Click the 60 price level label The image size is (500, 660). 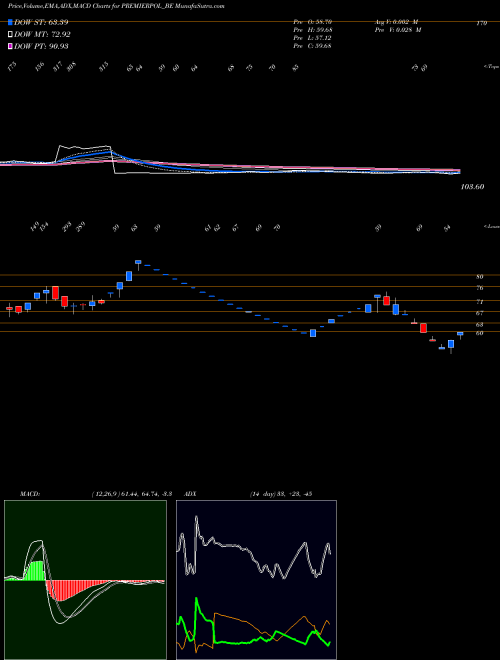click(480, 333)
